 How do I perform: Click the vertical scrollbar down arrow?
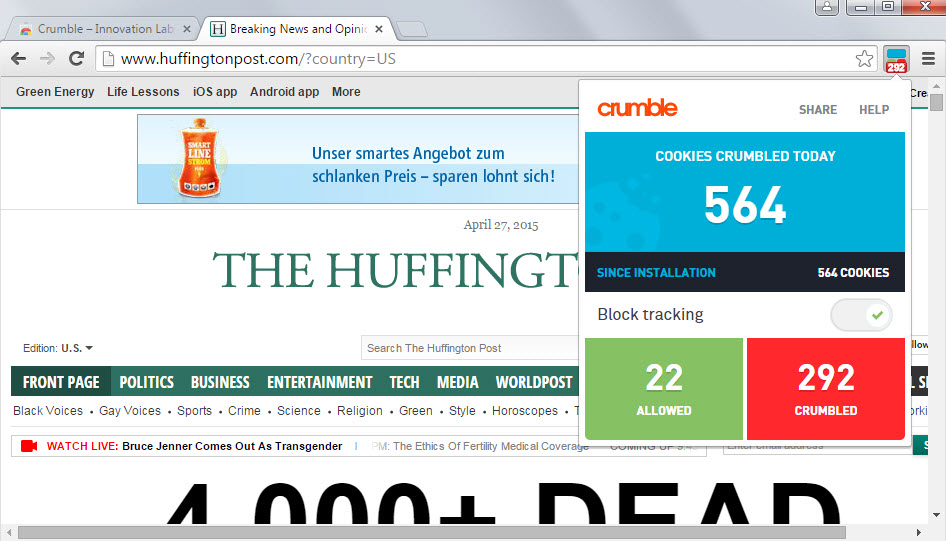[936, 515]
